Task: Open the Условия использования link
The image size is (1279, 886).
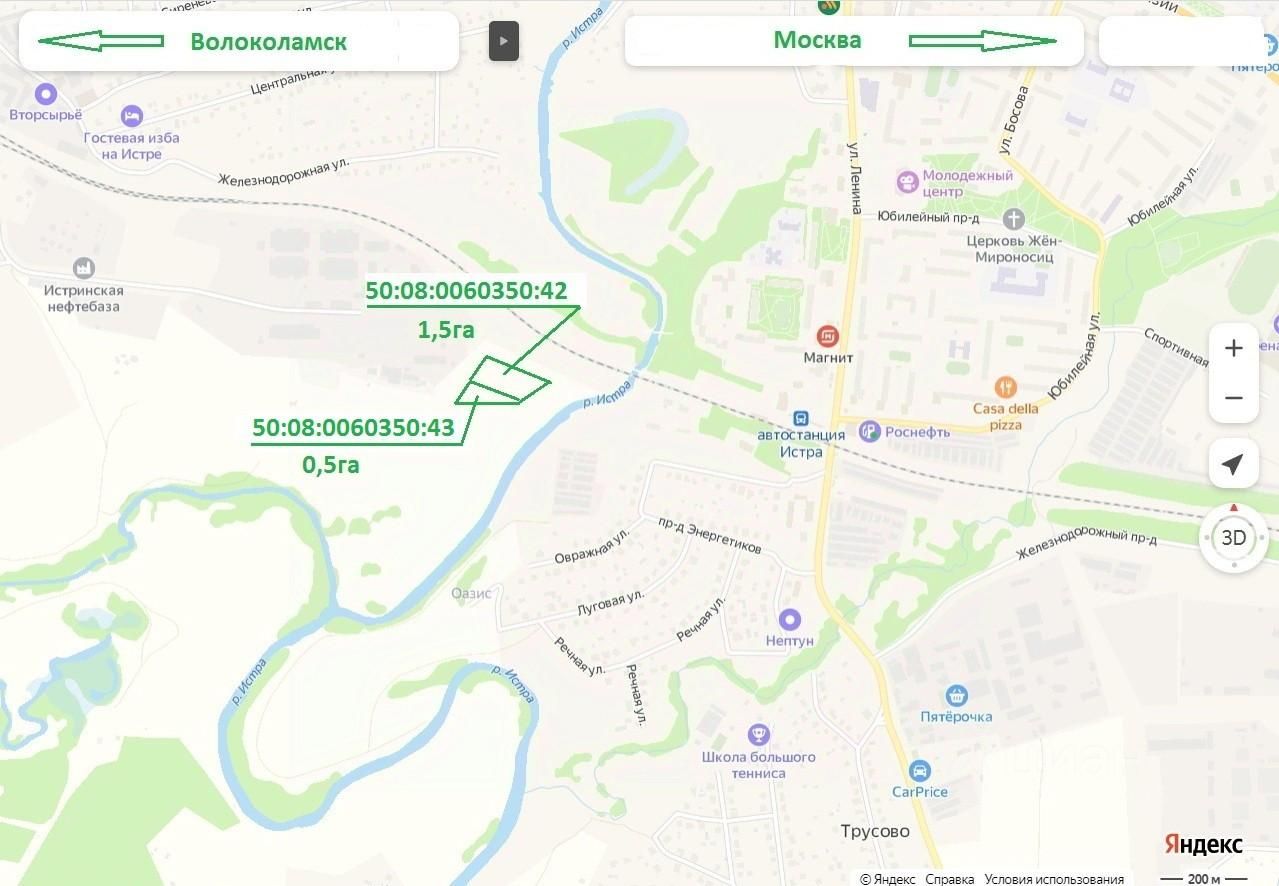Action: point(1054,879)
